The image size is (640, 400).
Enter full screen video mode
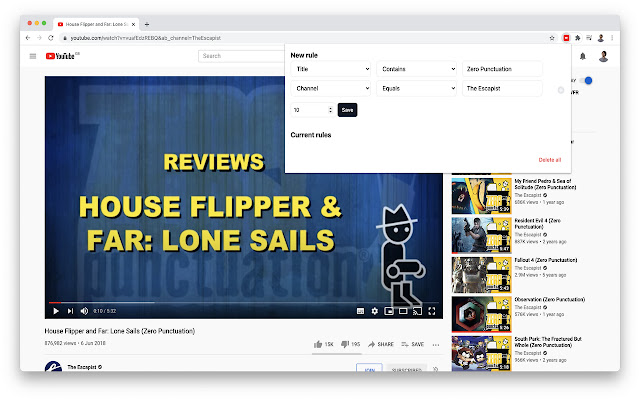point(431,311)
